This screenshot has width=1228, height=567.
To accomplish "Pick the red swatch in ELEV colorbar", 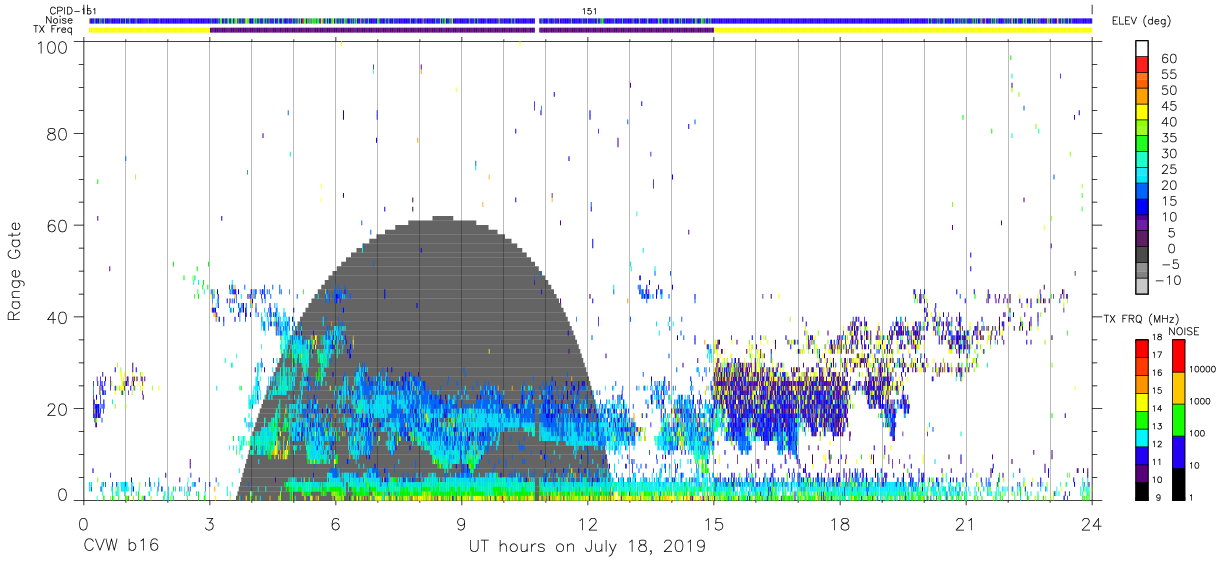I will (x=1143, y=65).
